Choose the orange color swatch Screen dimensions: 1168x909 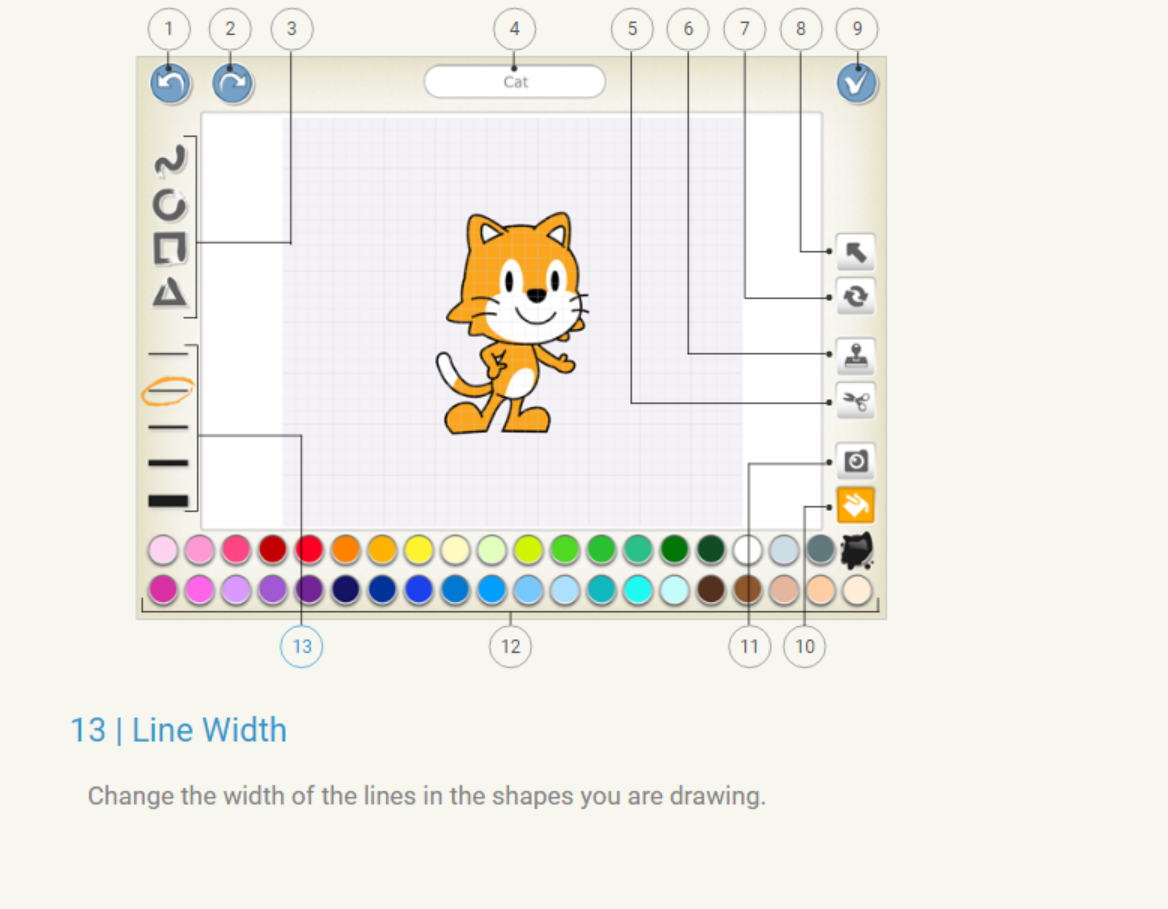pos(346,550)
